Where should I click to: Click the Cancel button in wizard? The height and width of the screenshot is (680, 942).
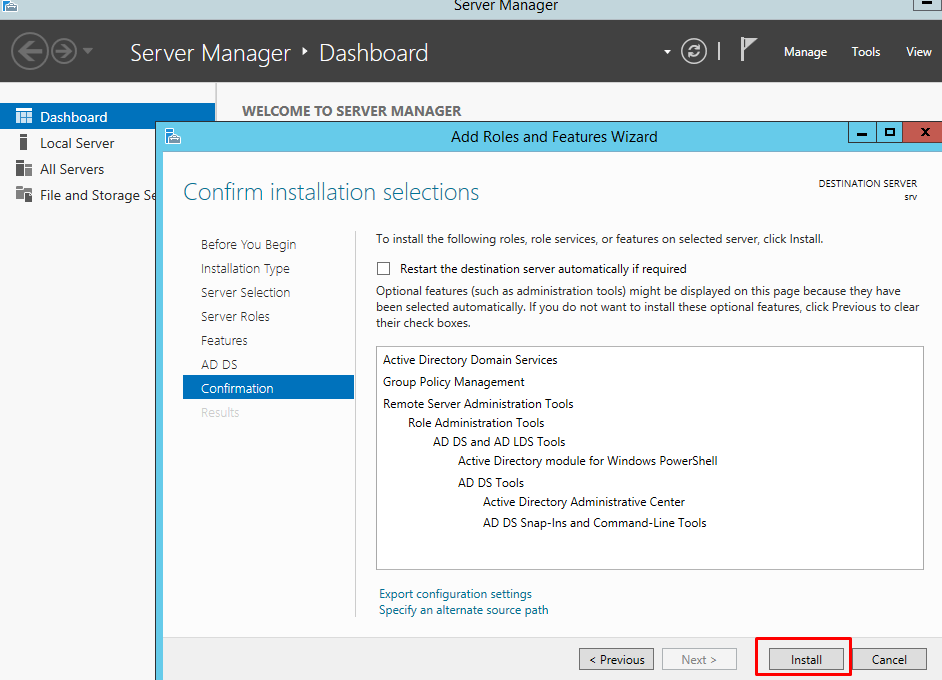[889, 660]
